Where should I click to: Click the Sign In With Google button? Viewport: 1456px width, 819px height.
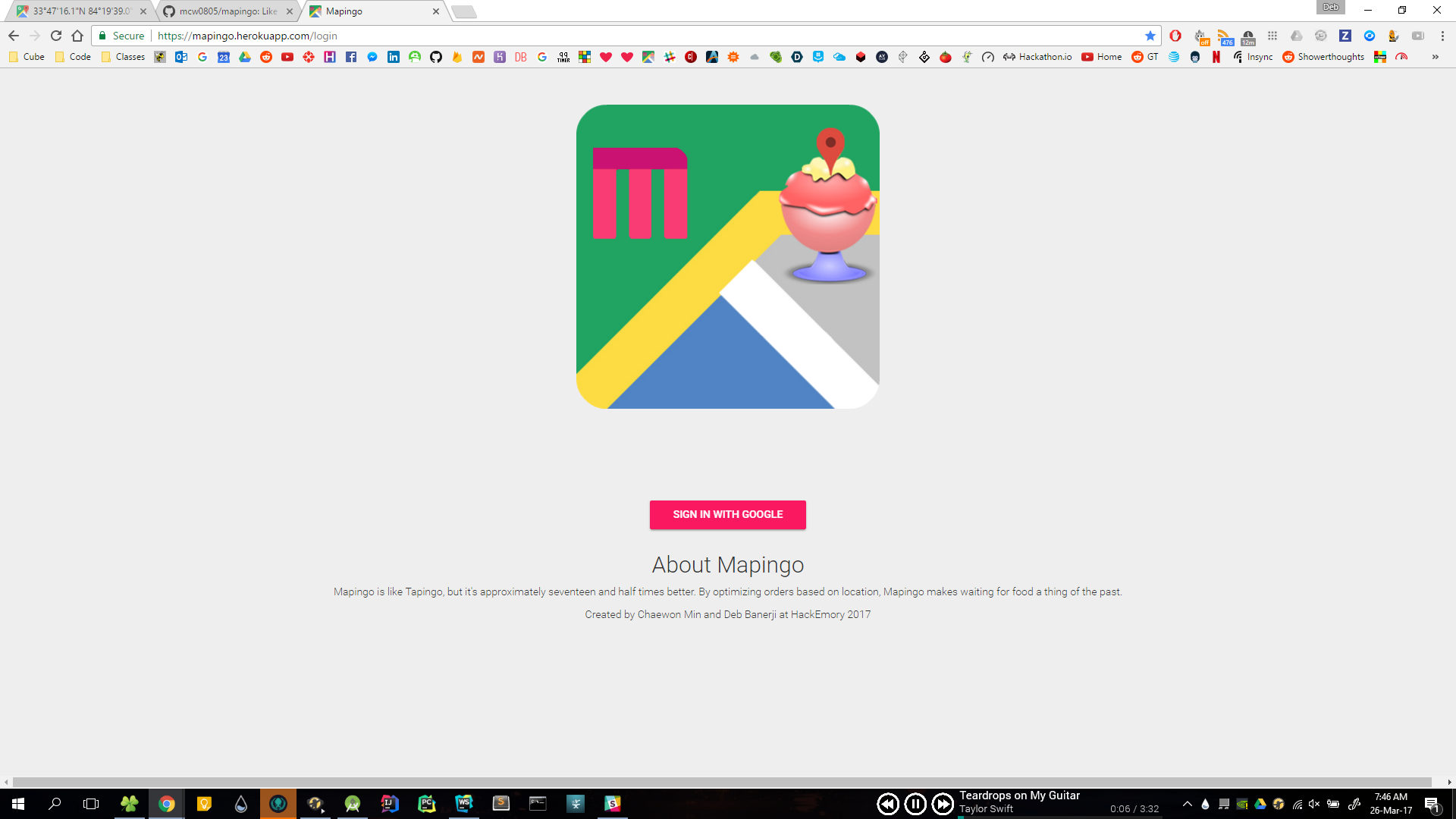tap(727, 514)
